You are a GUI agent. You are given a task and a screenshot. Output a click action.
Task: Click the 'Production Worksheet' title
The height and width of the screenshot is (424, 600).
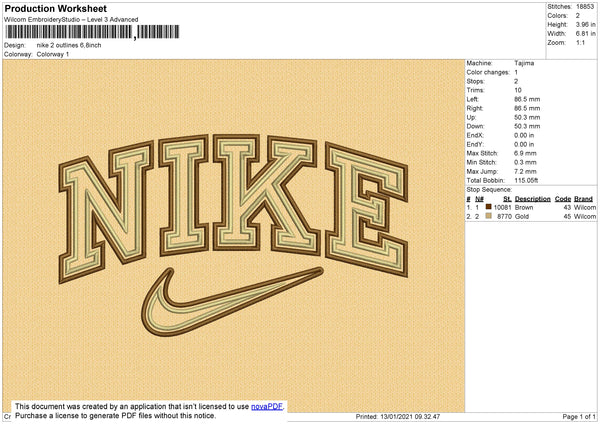click(x=55, y=8)
